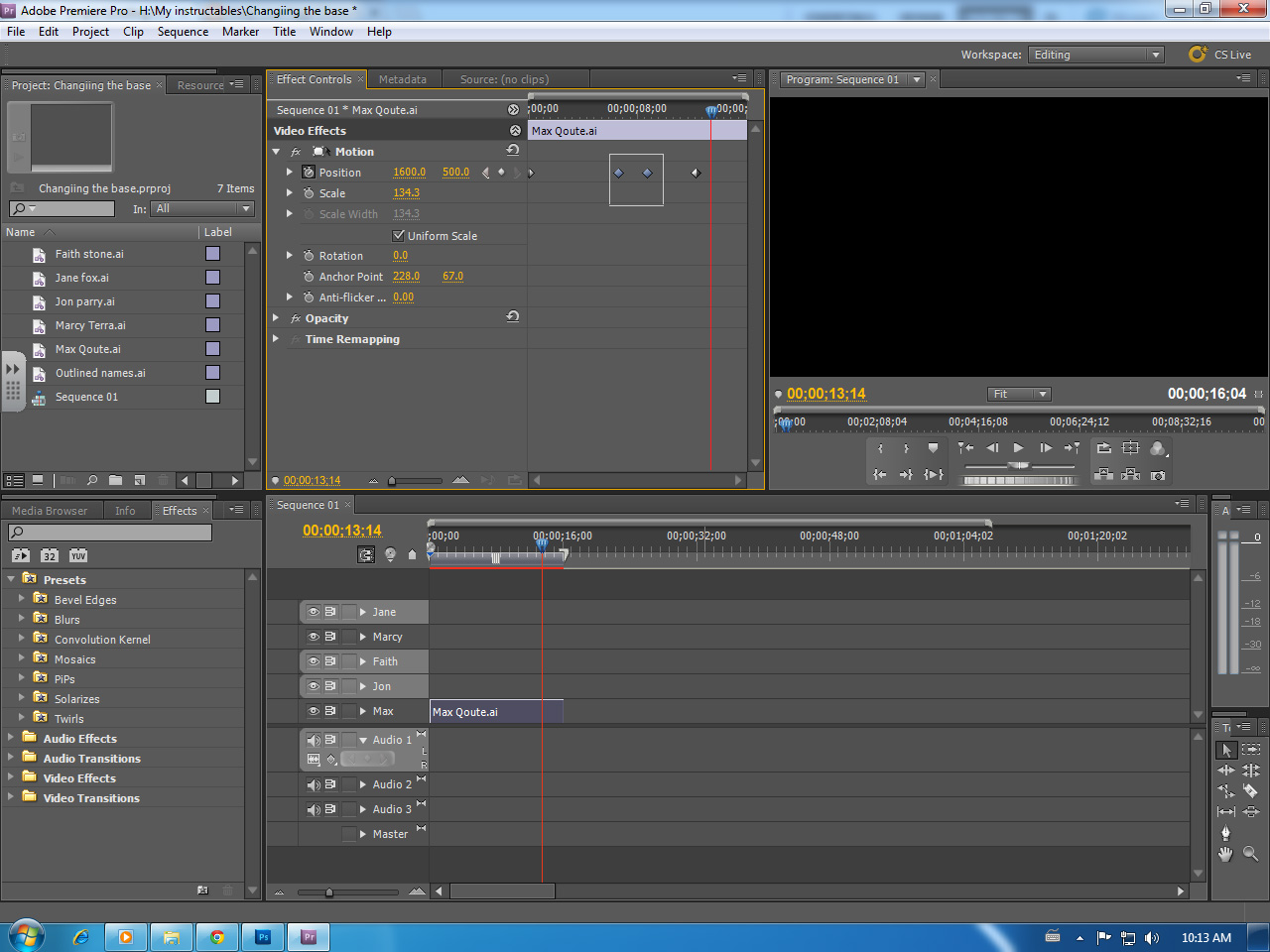
Task: Toggle Safe Margins in Program monitor
Action: [1130, 448]
